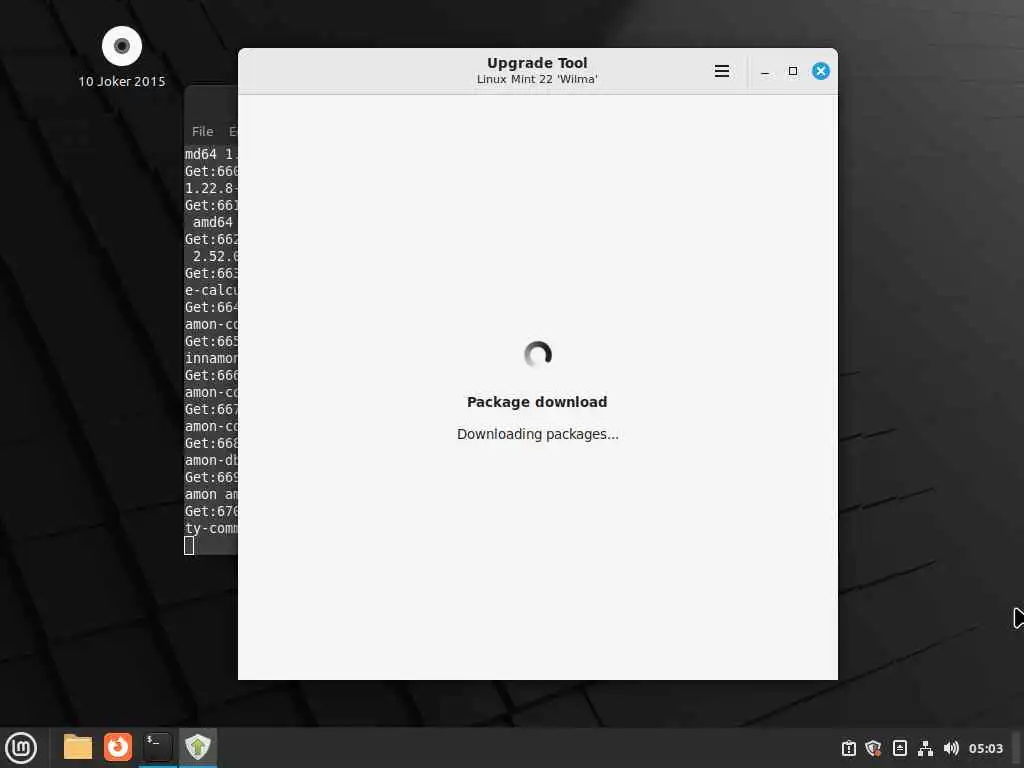1024x768 pixels.
Task: Open the sound volume tray icon
Action: [951, 748]
